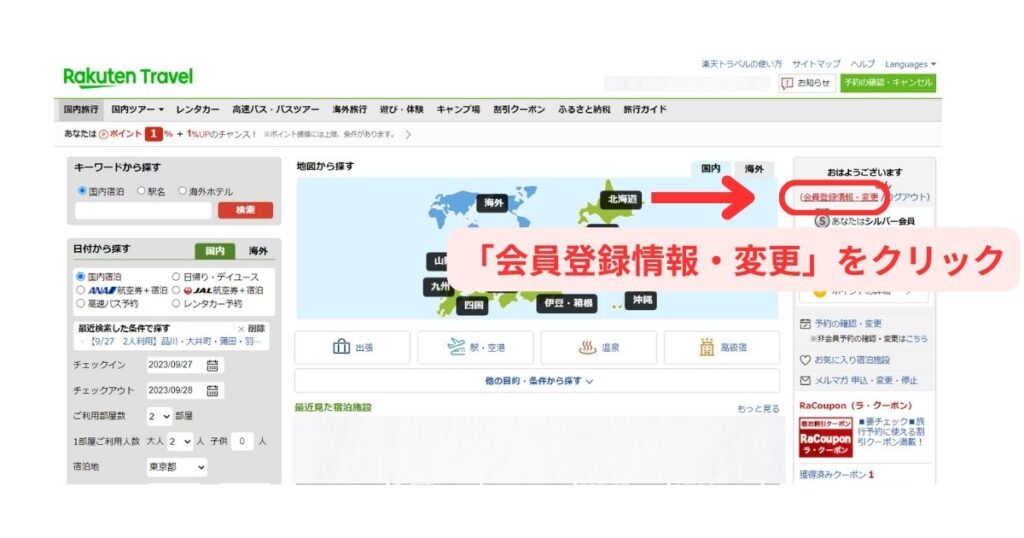The image size is (1024, 538).
Task: Click the silver member S badge
Action: pyautogui.click(x=822, y=221)
